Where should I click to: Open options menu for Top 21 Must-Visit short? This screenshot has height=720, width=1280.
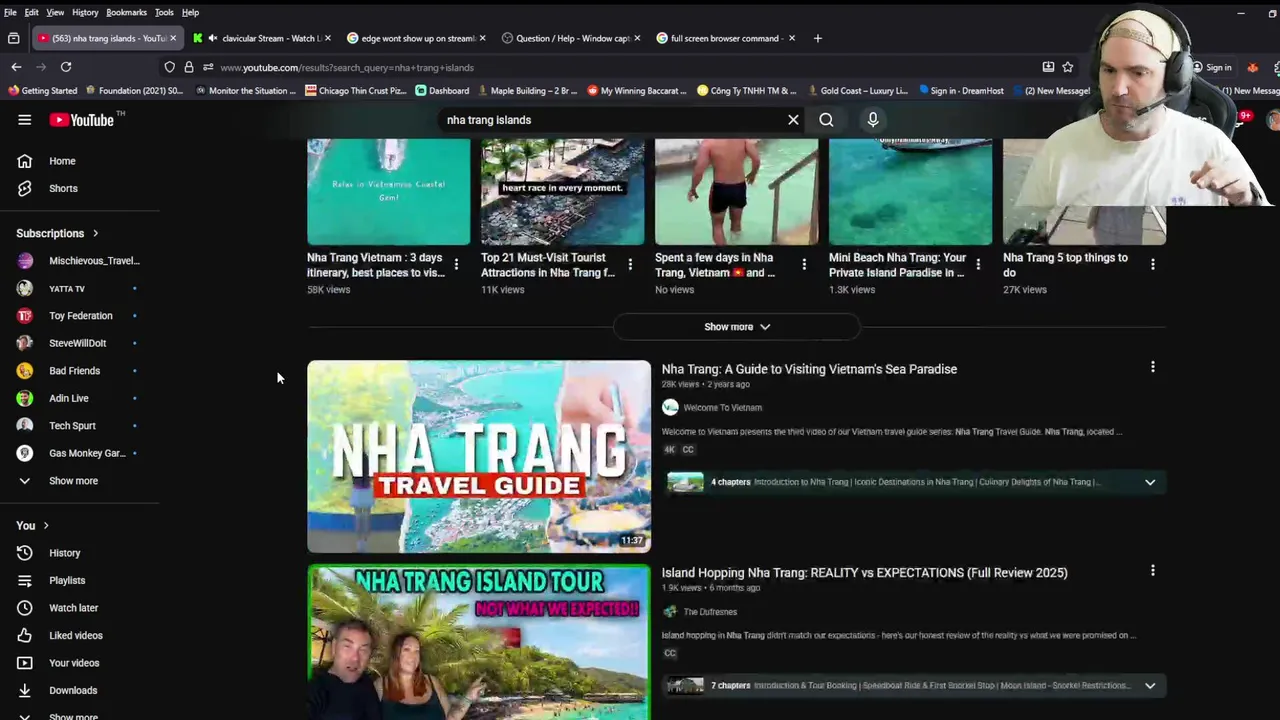(x=630, y=265)
